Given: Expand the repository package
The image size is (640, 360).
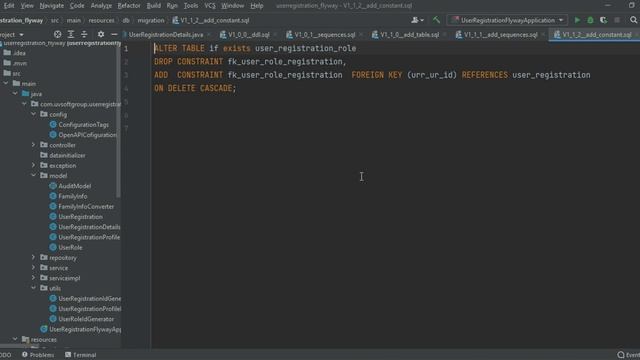Looking at the screenshot, I should 33,258.
